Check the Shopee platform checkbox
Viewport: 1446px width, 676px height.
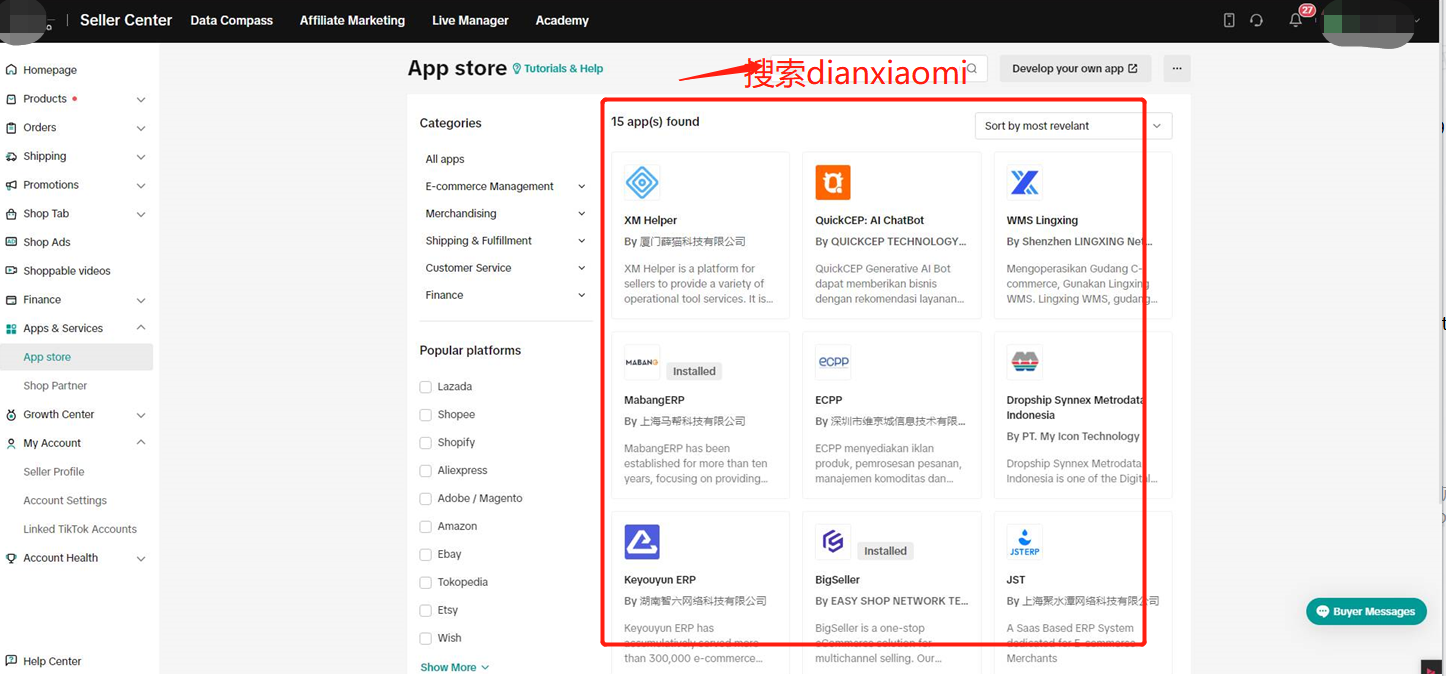click(426, 415)
